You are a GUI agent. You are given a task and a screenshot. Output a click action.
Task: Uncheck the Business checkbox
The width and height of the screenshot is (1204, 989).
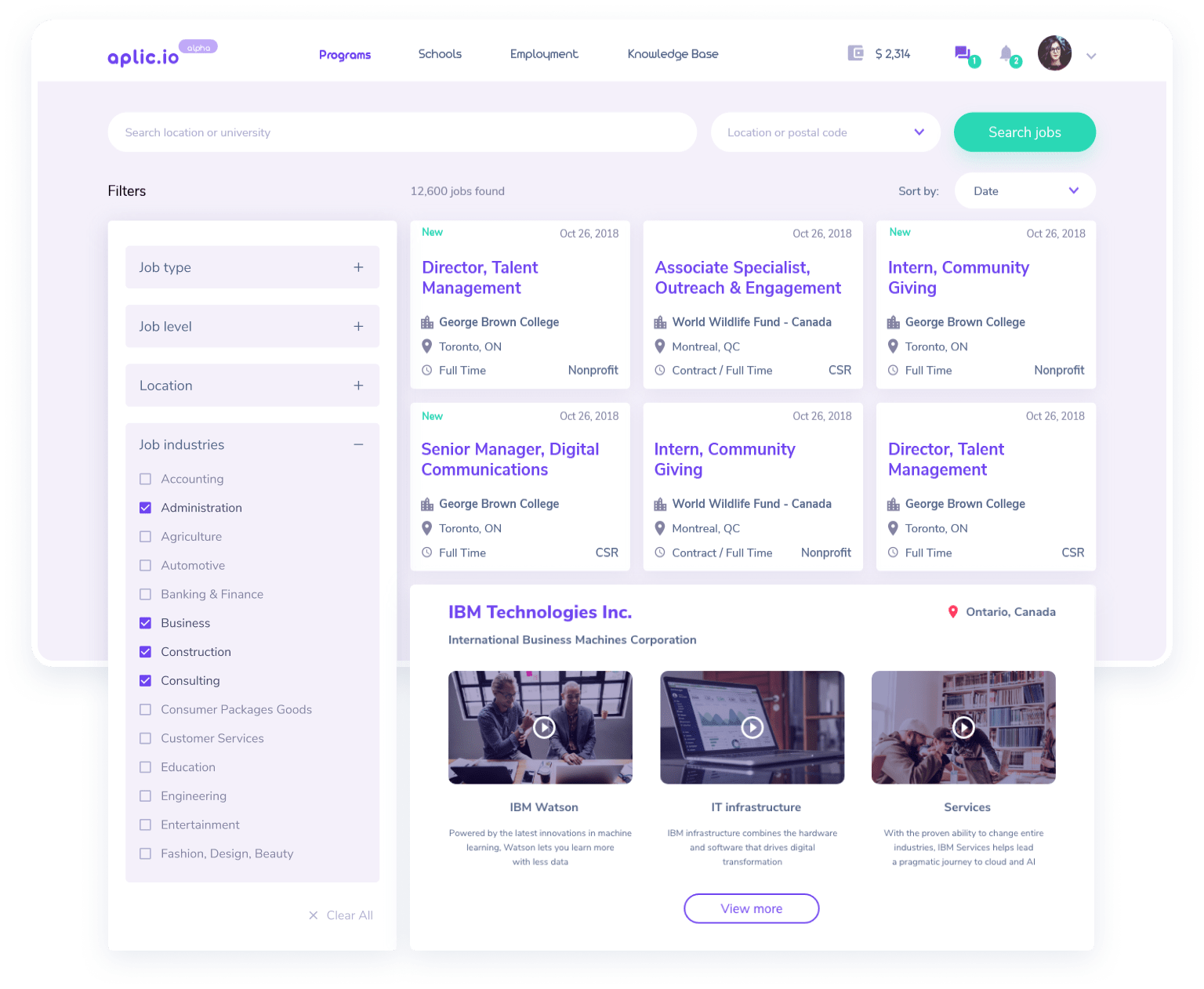point(145,623)
